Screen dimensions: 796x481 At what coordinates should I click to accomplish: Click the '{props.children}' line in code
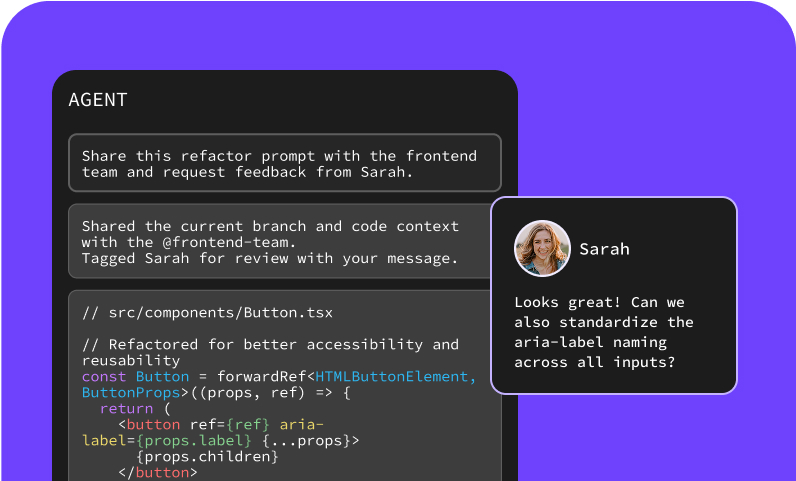[x=207, y=457]
